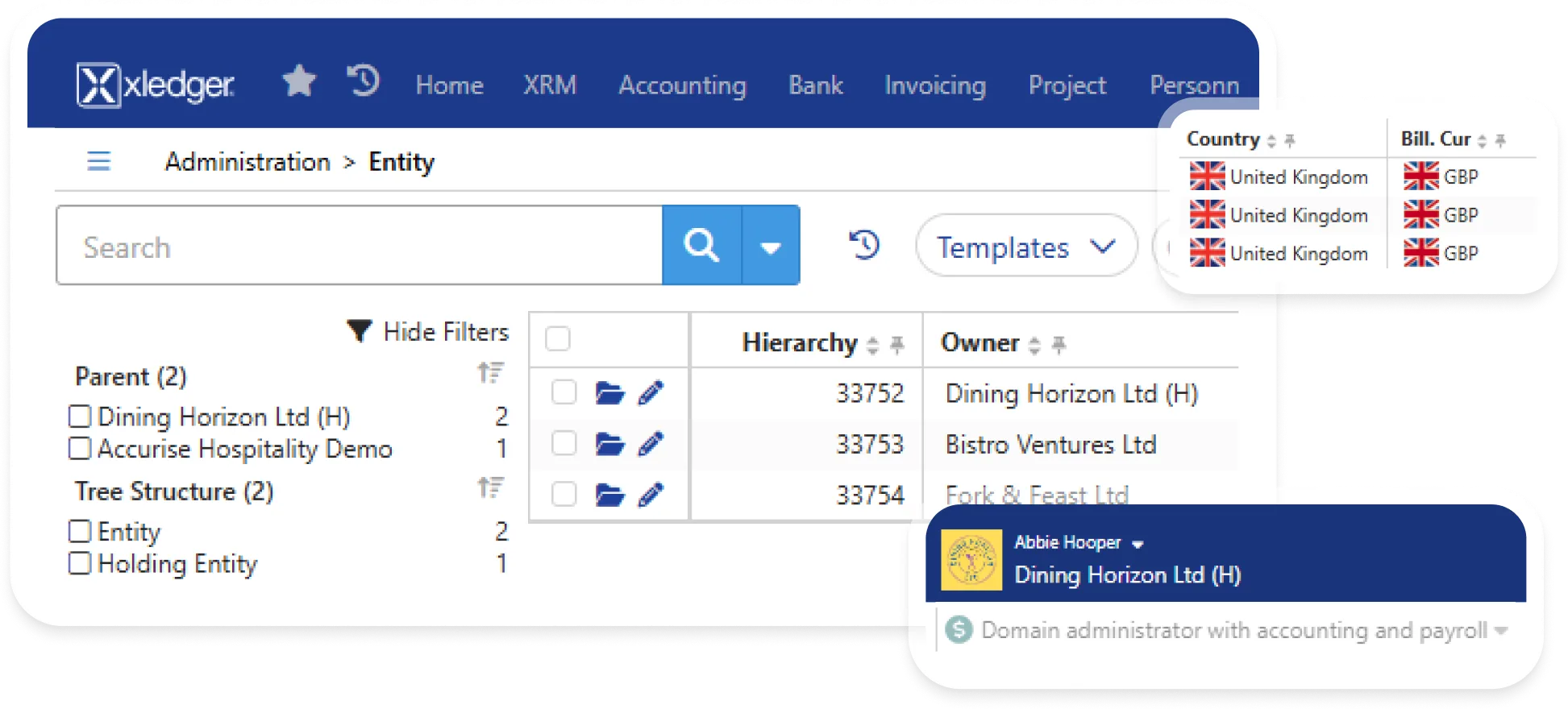
Task: Open the XRM menu
Action: click(x=550, y=85)
